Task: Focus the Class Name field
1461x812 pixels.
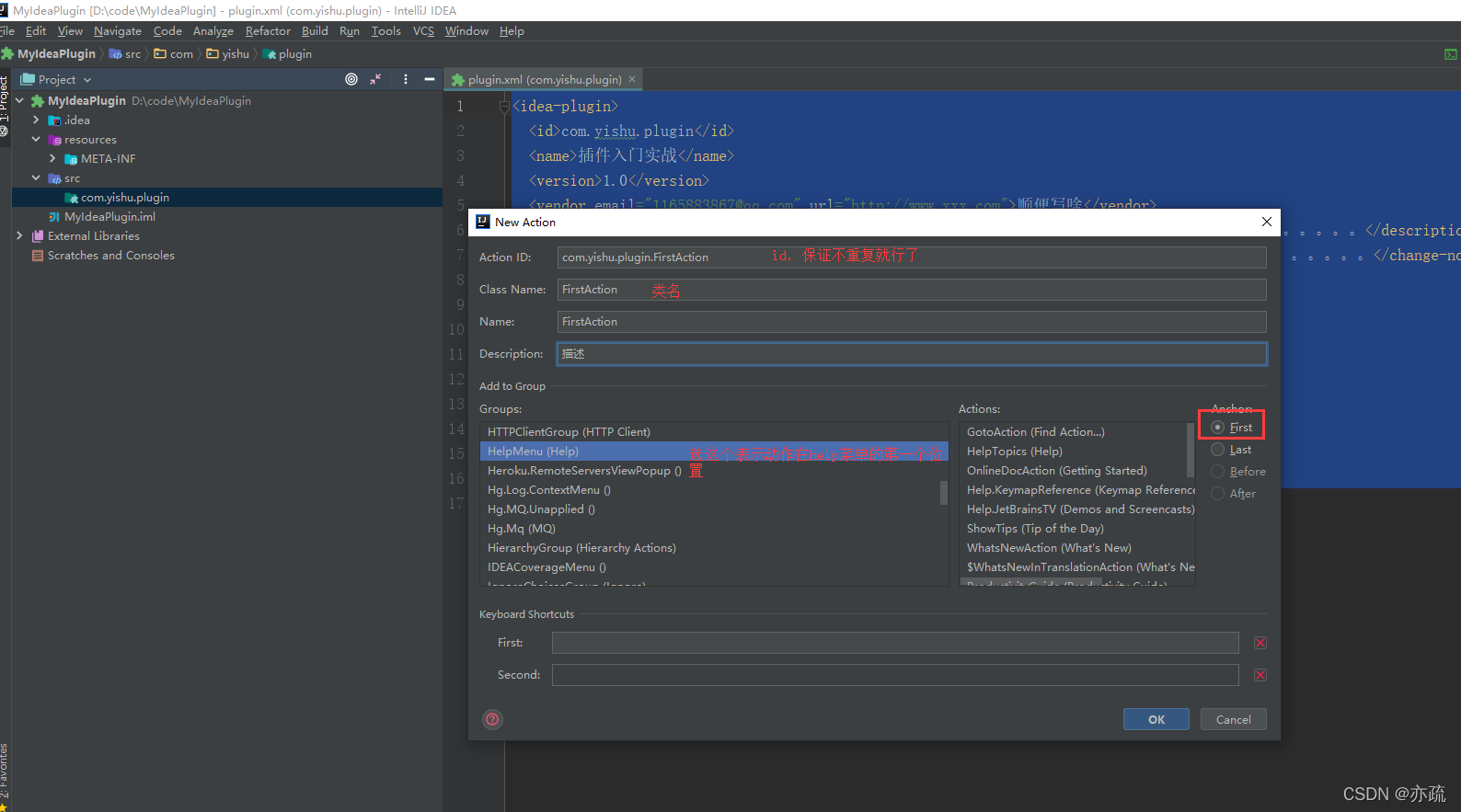Action: click(x=912, y=290)
